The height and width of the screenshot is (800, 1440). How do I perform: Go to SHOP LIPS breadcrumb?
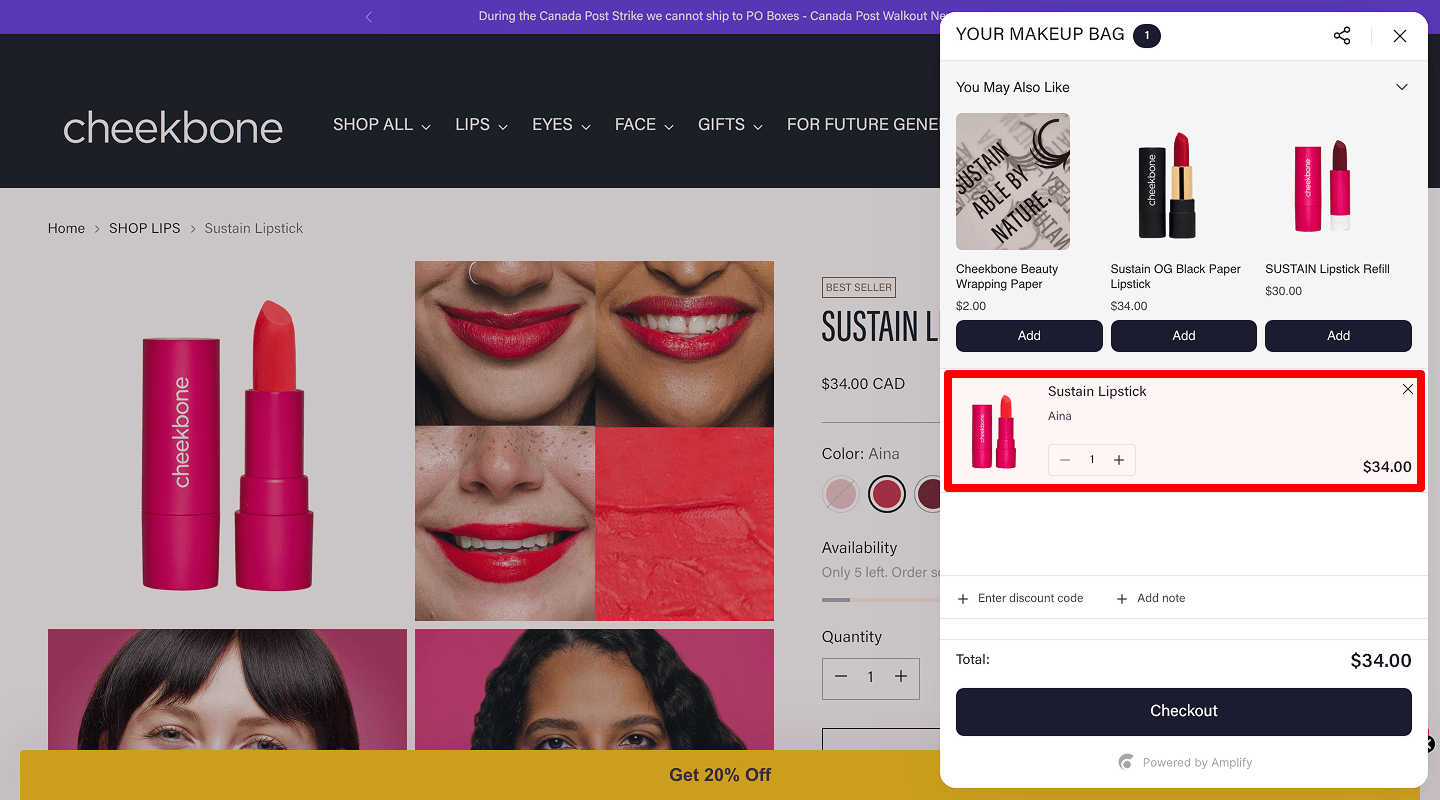[x=144, y=228]
